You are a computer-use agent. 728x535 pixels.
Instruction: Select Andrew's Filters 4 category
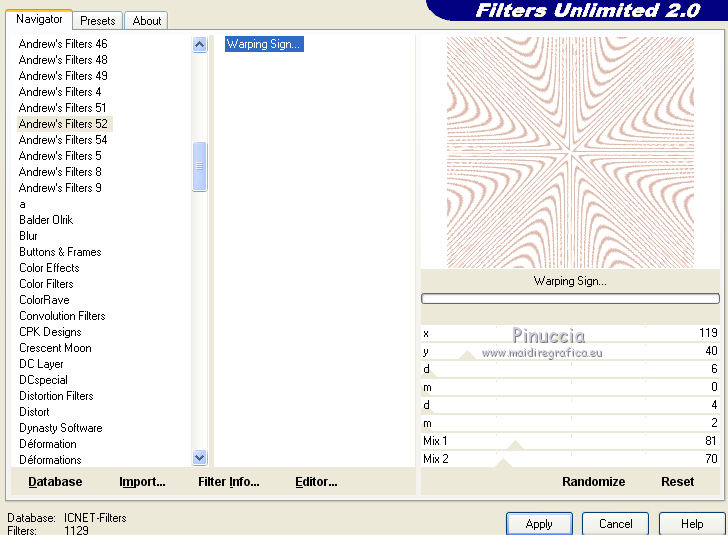point(60,92)
